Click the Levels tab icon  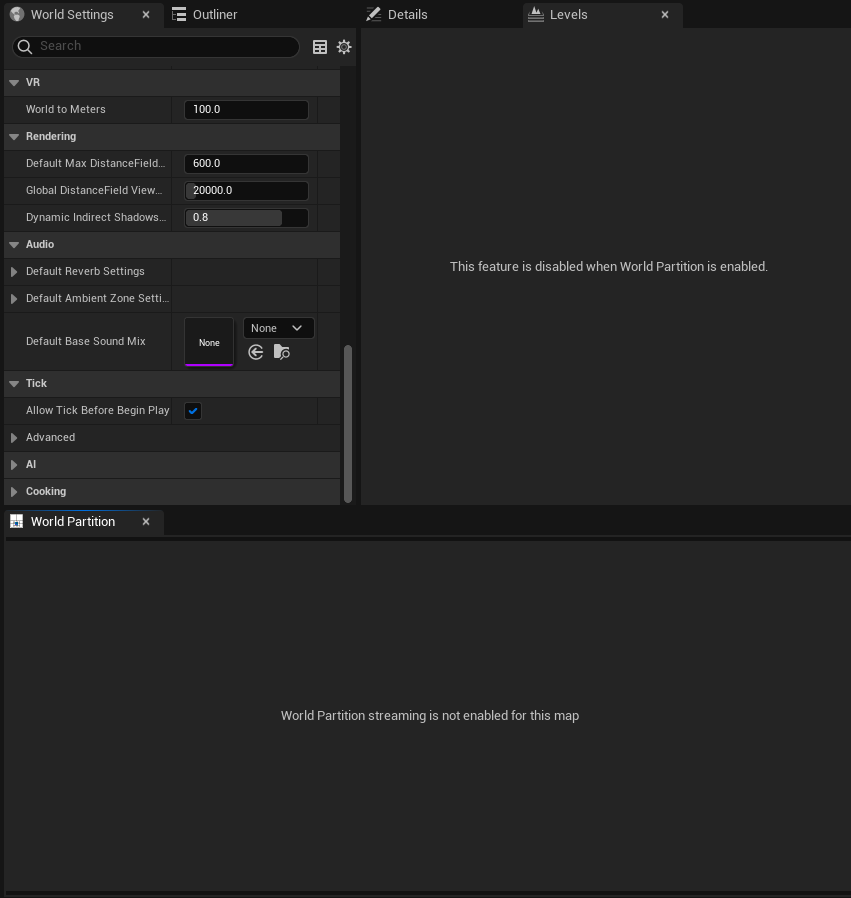click(535, 14)
